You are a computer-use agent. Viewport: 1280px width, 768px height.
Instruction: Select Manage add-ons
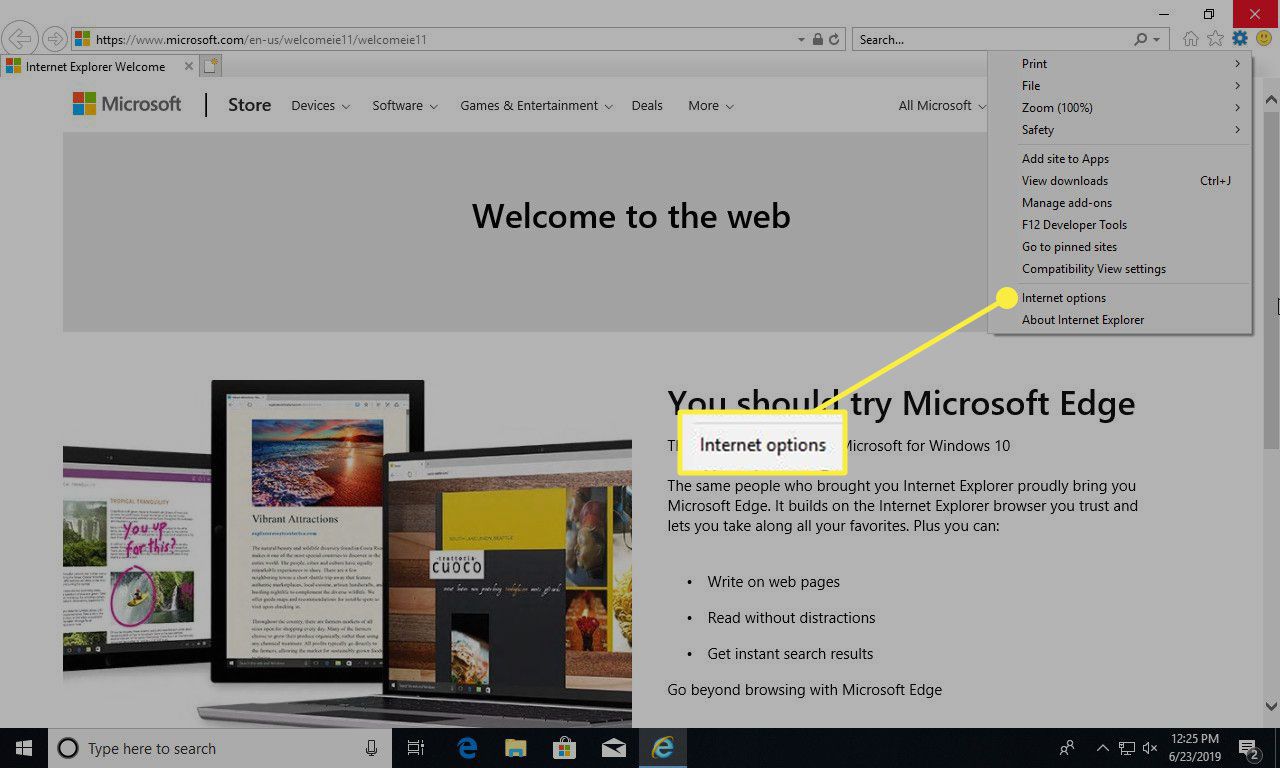coord(1119,203)
